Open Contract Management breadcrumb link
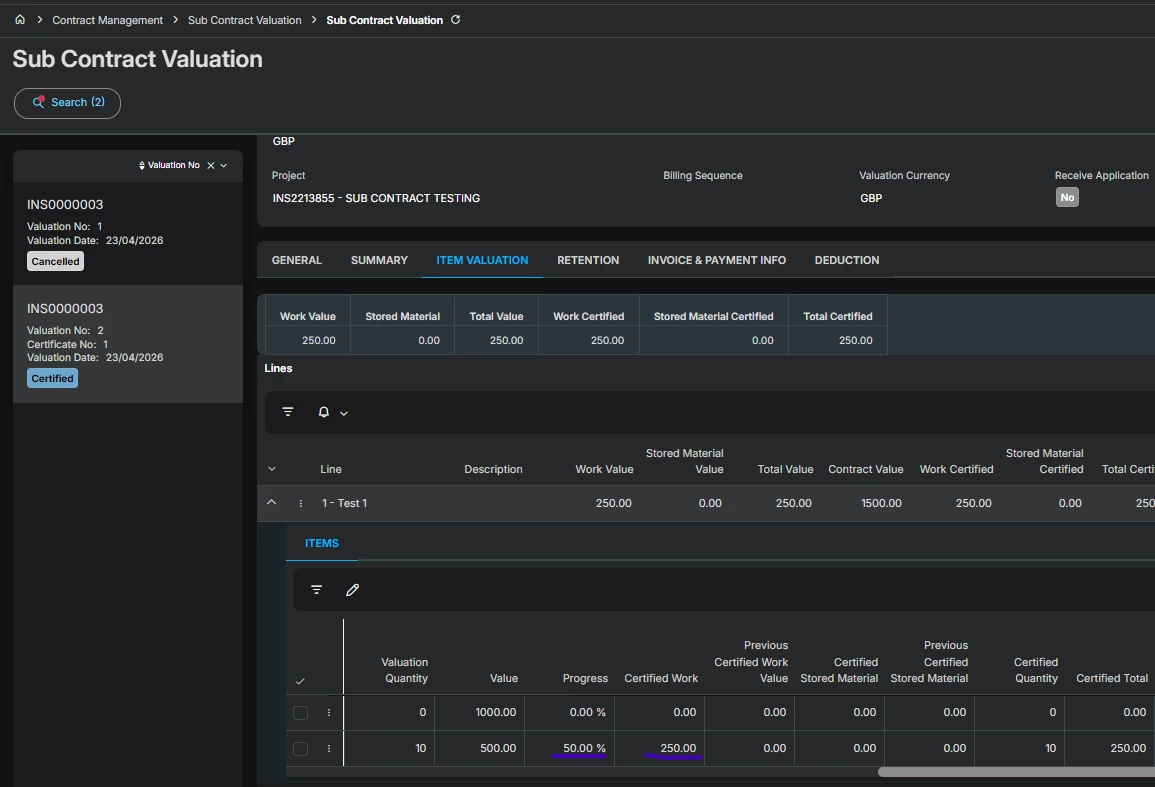Image resolution: width=1155 pixels, height=787 pixels. point(107,20)
